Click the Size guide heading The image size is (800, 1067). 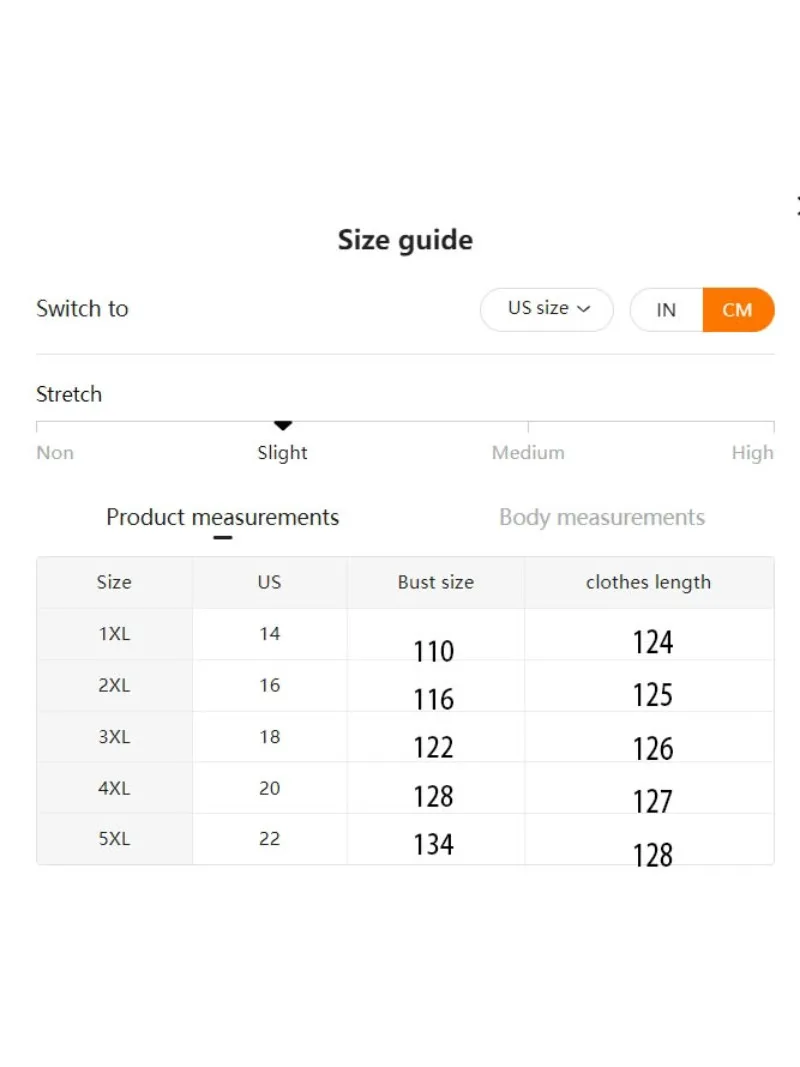[405, 240]
